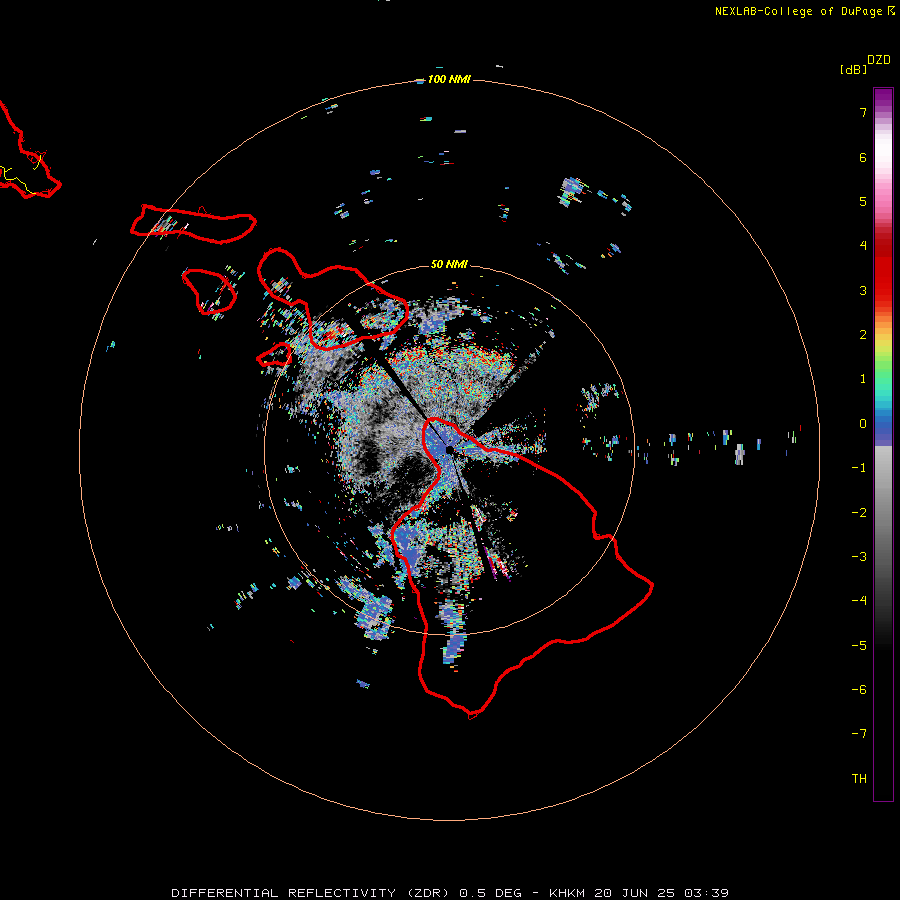Click the -2 value on color scale
The image size is (900, 900).
(x=859, y=513)
